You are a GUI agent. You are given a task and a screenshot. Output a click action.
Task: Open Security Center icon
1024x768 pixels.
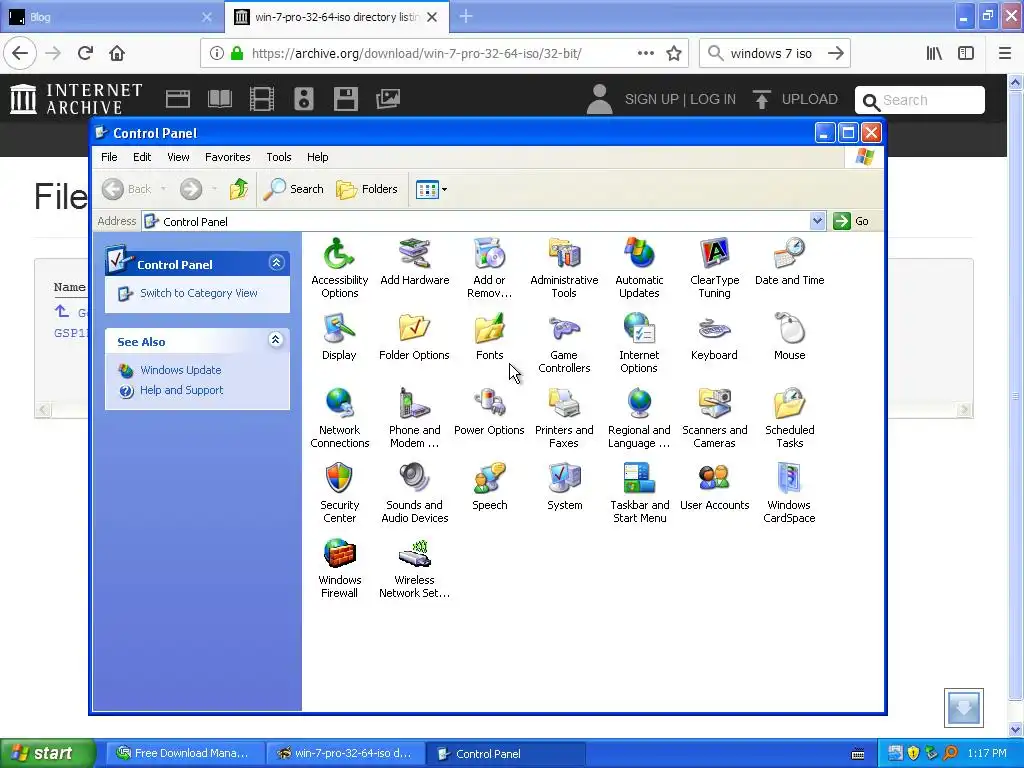tap(340, 493)
